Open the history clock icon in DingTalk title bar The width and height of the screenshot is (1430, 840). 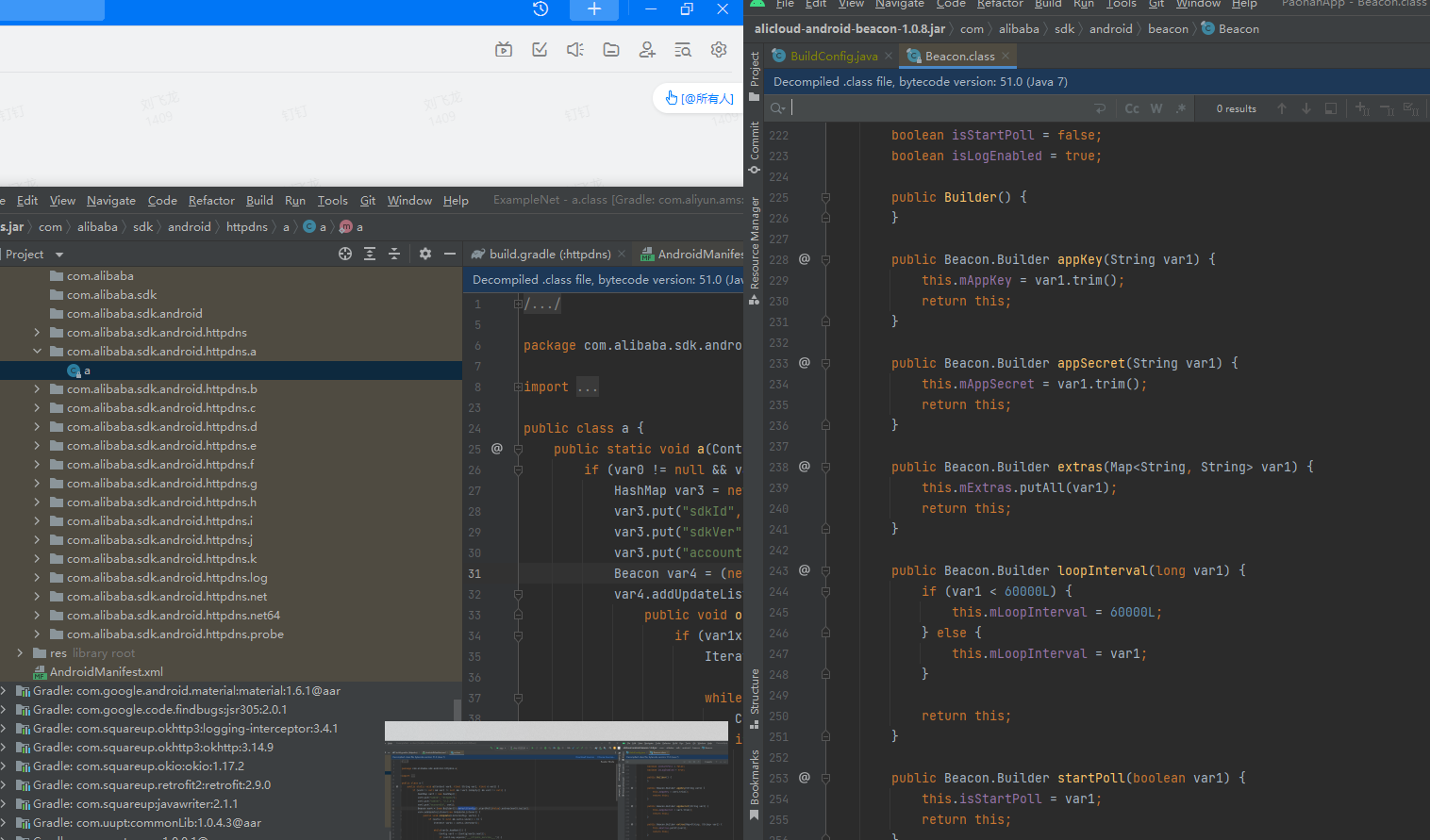[540, 8]
